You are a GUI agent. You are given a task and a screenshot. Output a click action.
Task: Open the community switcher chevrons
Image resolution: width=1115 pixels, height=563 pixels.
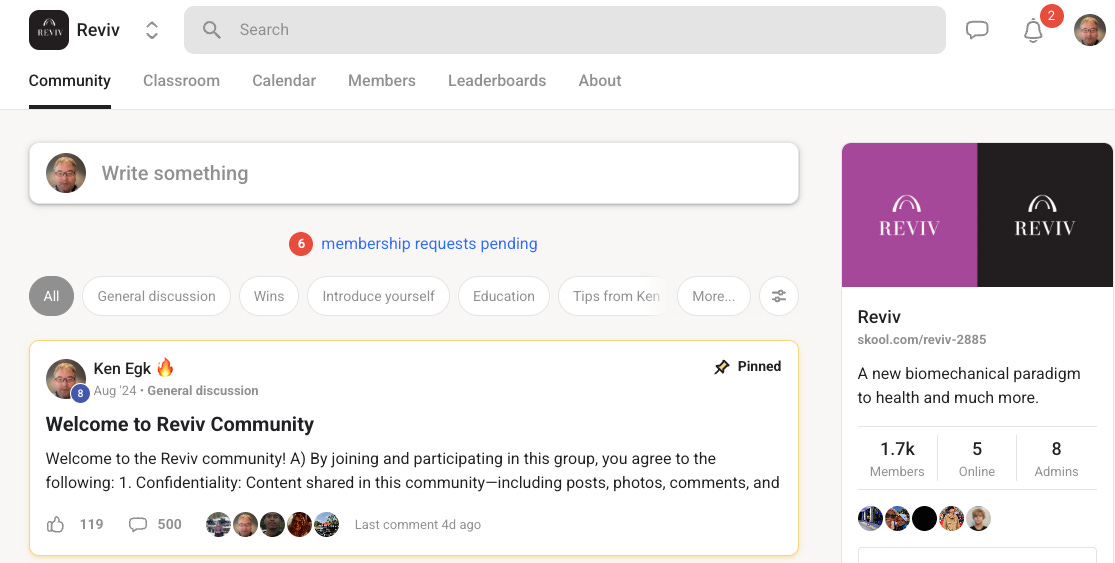tap(151, 30)
